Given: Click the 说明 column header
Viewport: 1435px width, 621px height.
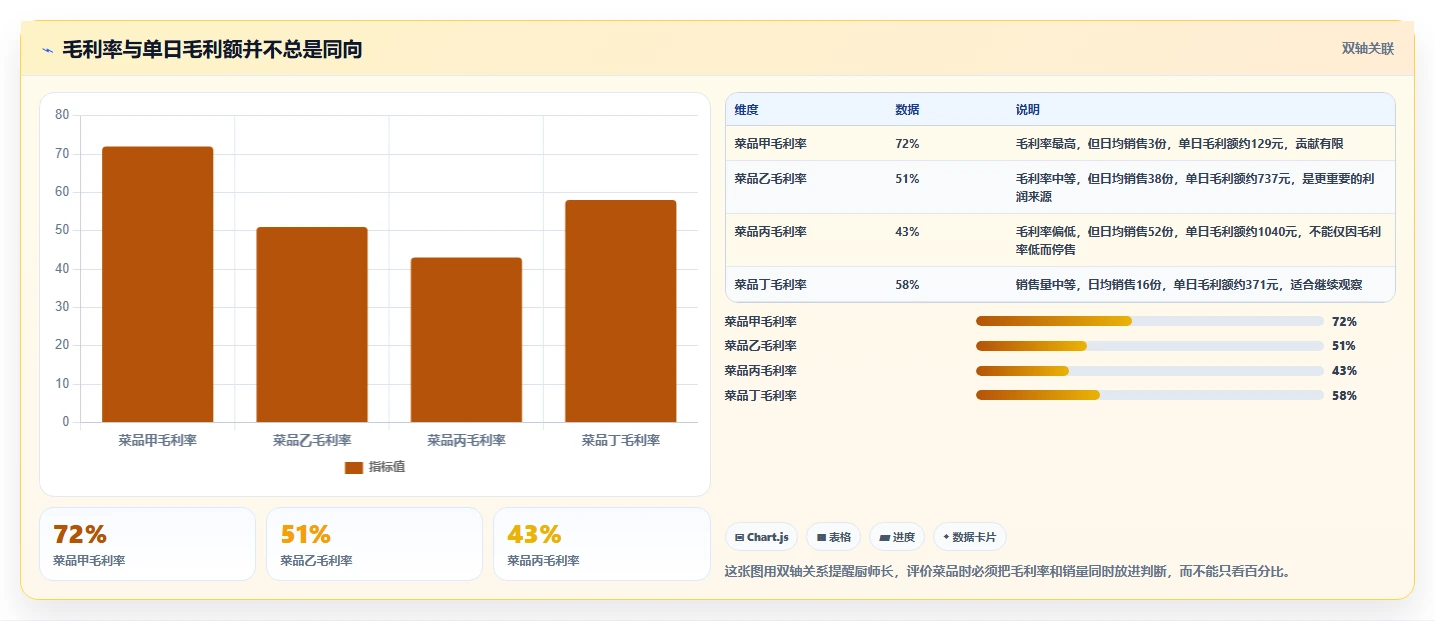Looking at the screenshot, I should pyautogui.click(x=1028, y=110).
